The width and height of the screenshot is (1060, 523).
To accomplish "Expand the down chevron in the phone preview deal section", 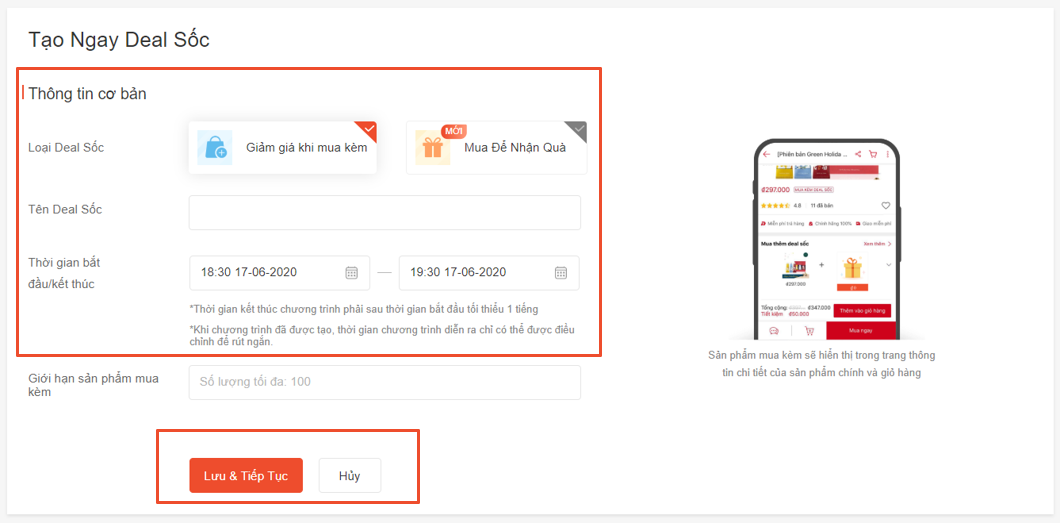I will click(x=888, y=264).
